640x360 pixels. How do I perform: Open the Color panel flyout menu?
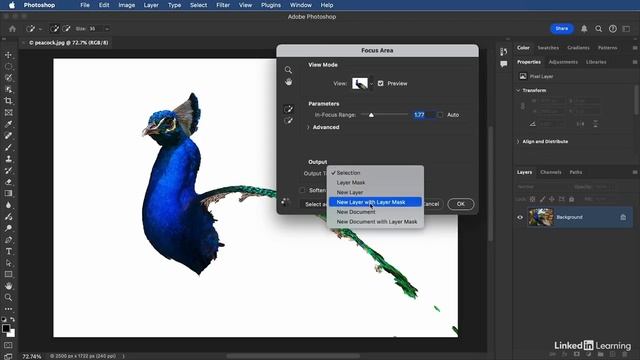[635, 48]
